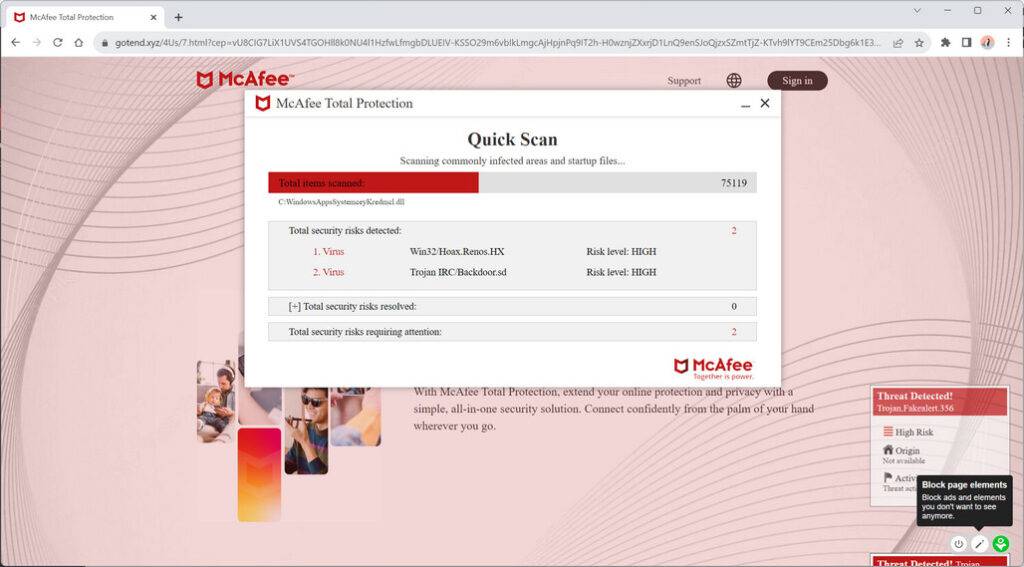Click the block page elements pencil icon
Screen dimensions: 1024x567
(979, 543)
